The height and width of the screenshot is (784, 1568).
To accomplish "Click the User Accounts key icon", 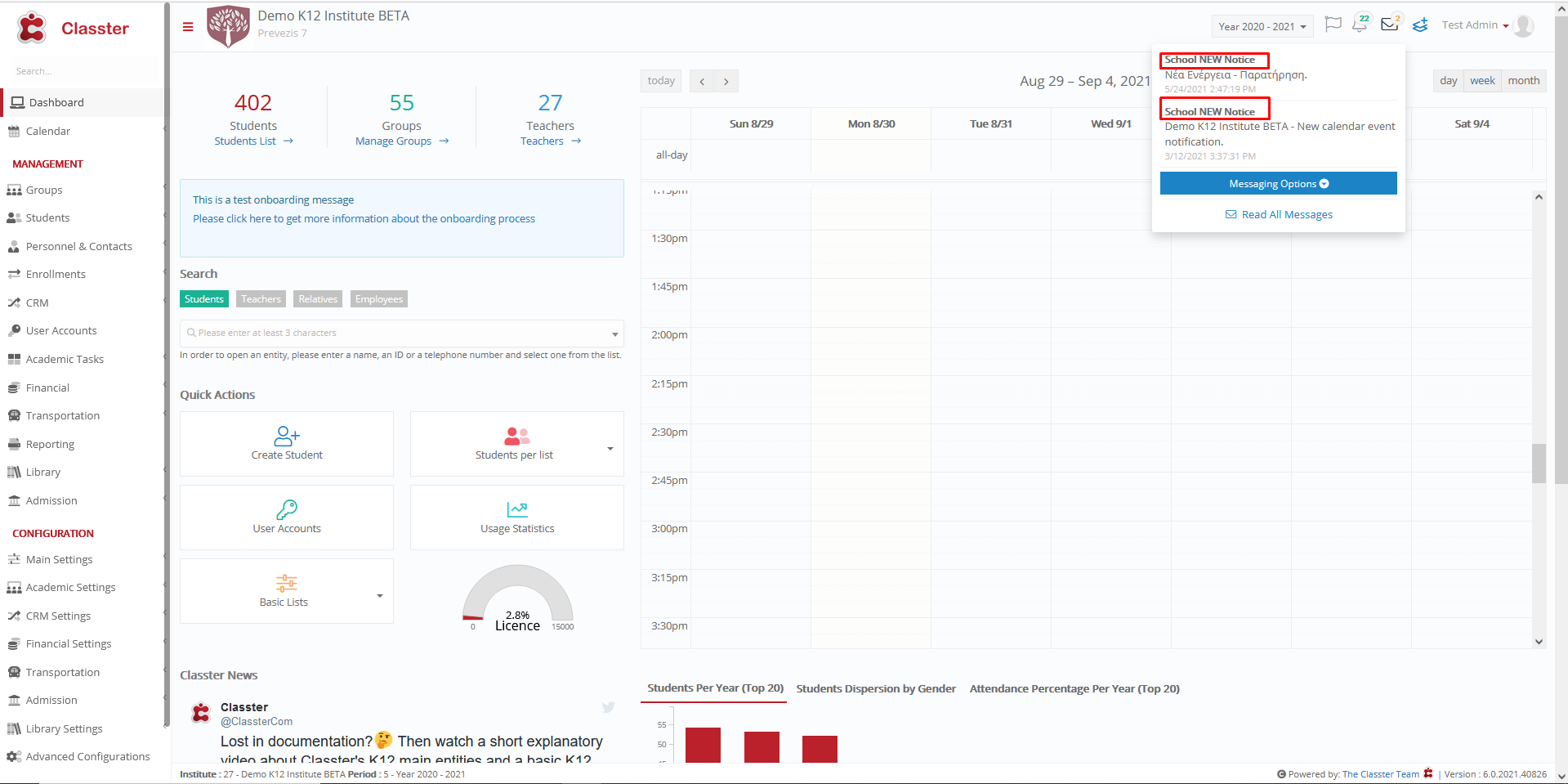I will (287, 509).
